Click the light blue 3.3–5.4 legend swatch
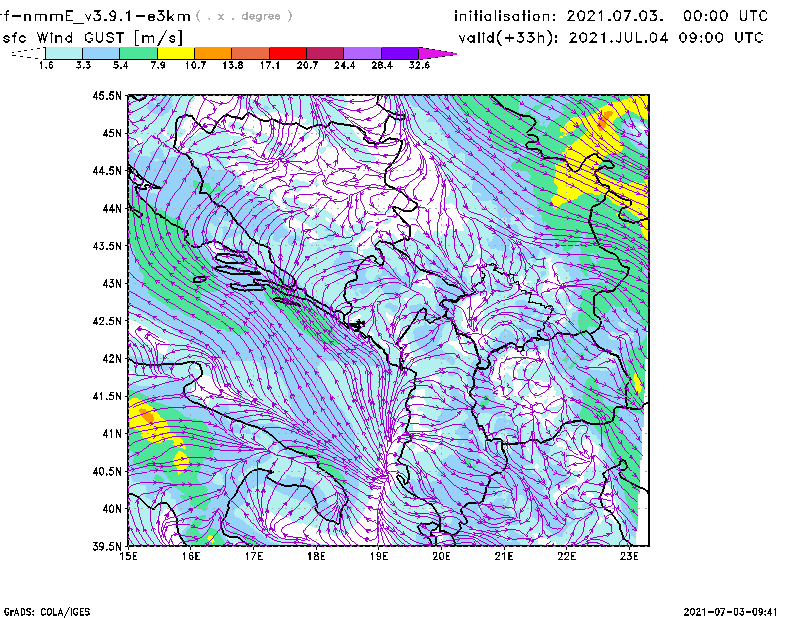The height and width of the screenshot is (618, 800). click(x=101, y=53)
